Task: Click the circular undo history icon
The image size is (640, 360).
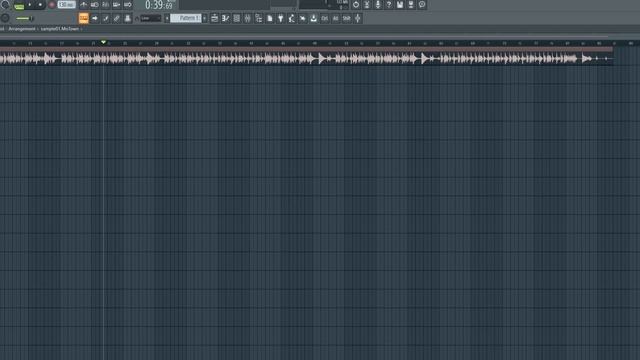Action: [356, 5]
